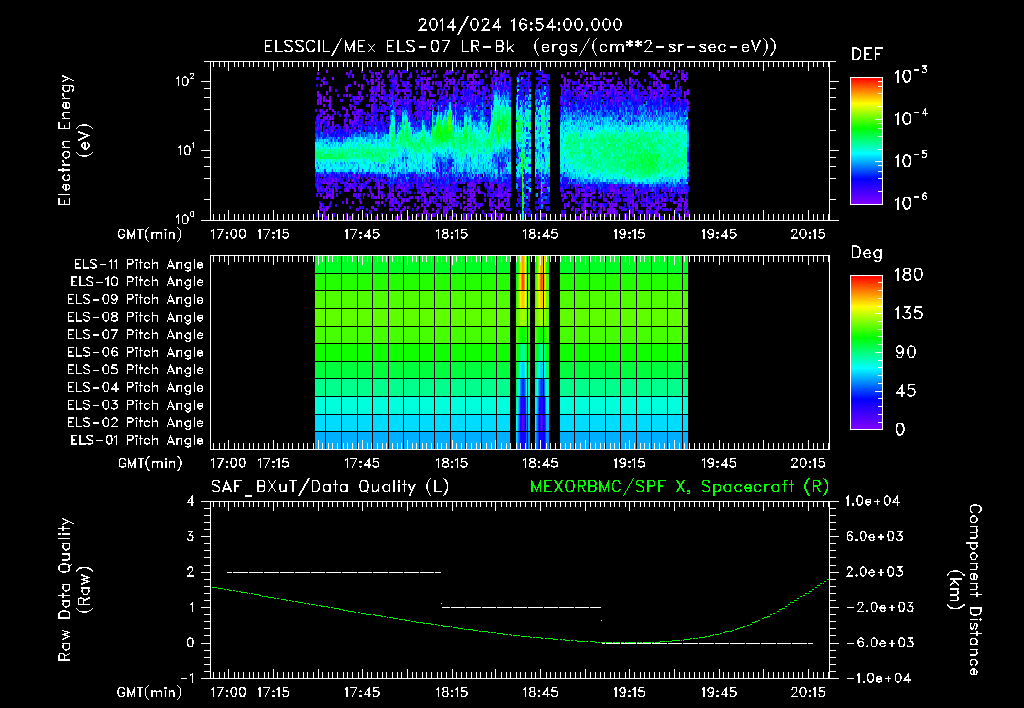Click the timestamp title 2014/024 16:54:00.000

520,25
